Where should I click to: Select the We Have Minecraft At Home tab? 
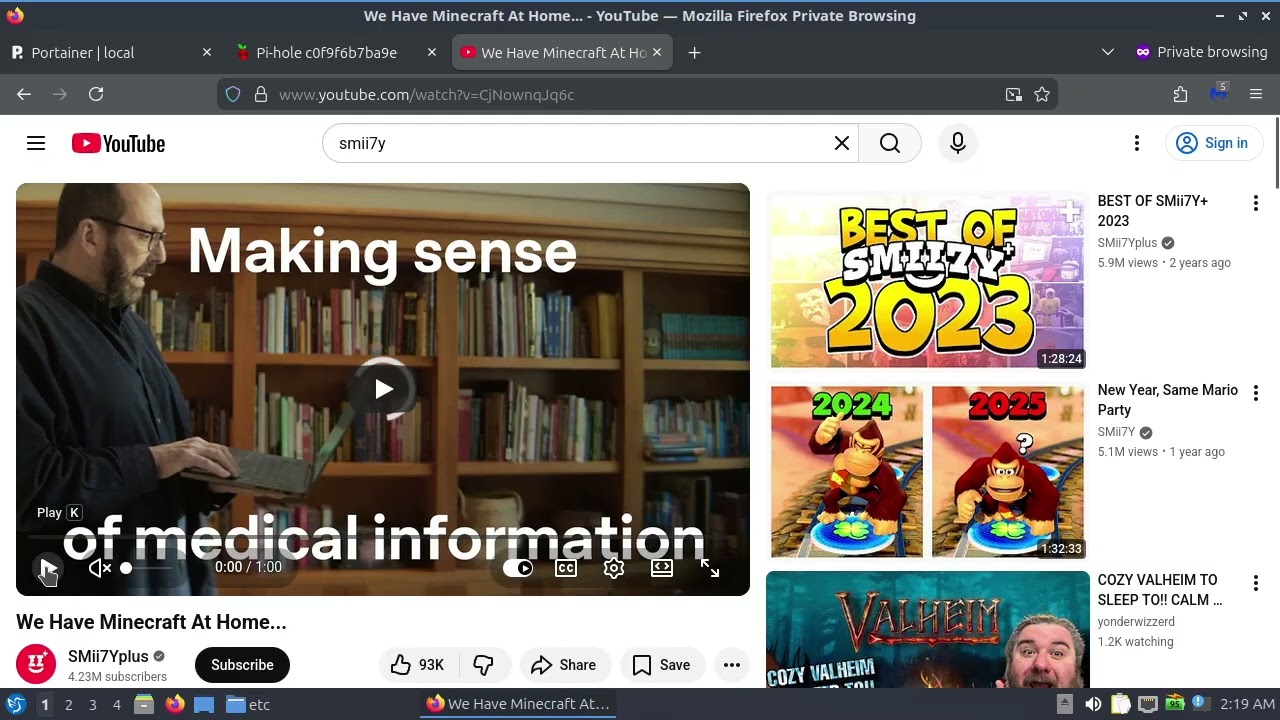(x=563, y=52)
